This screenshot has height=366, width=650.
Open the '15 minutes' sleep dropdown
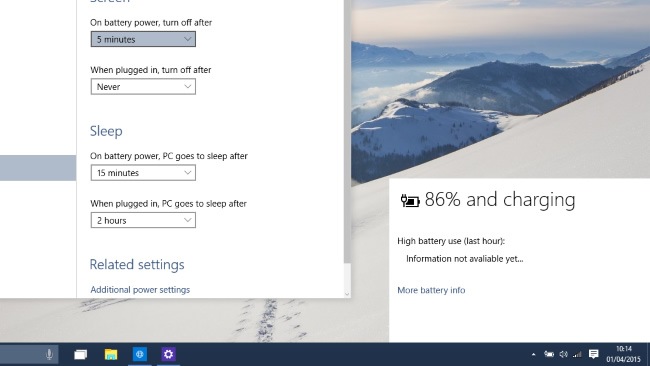tap(143, 173)
